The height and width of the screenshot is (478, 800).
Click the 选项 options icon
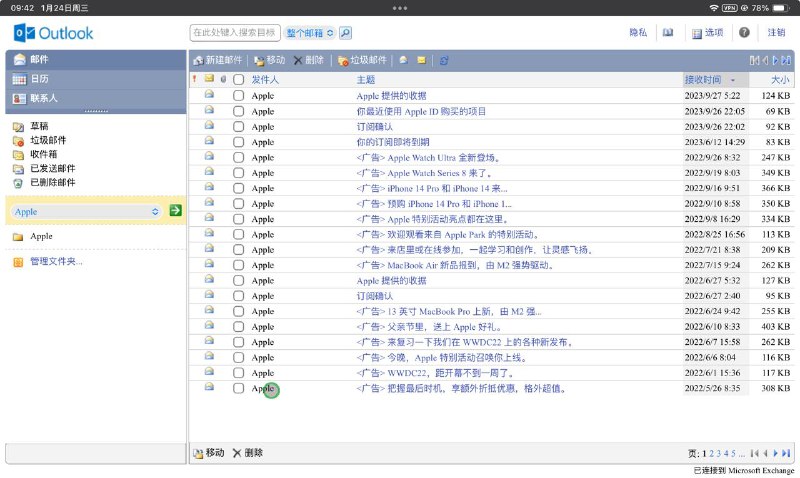coord(696,33)
